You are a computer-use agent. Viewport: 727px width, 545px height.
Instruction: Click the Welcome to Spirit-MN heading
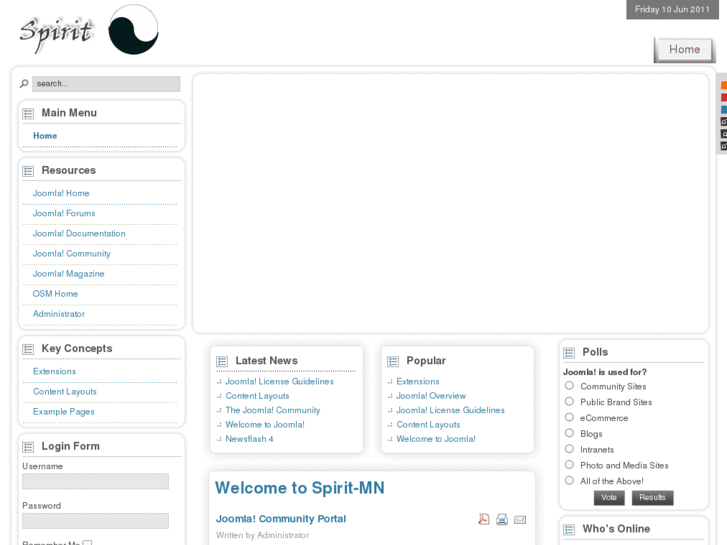(300, 488)
